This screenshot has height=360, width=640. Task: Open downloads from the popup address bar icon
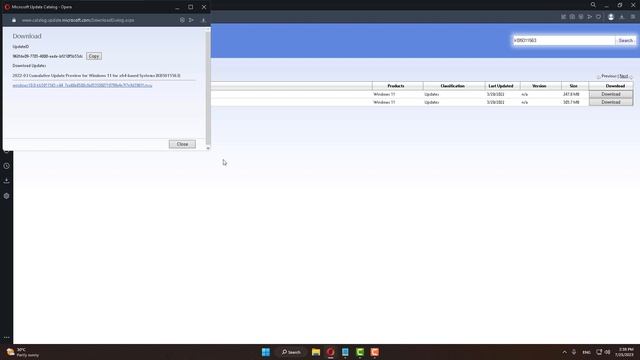click(x=203, y=20)
